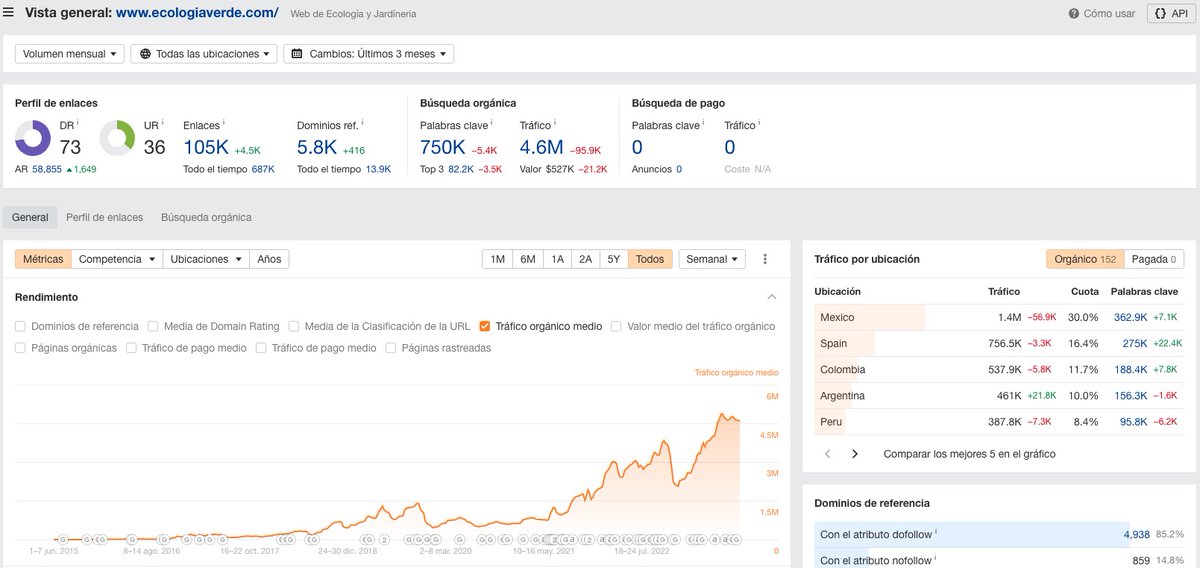Collapse the Rendimiento section
1200x568 pixels.
coord(771,297)
